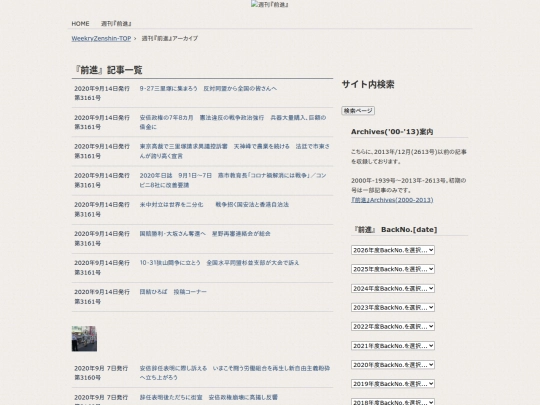540x405 pixels.
Task: Open article 2020年日誌 9月1日〜7日
Action: point(233,180)
